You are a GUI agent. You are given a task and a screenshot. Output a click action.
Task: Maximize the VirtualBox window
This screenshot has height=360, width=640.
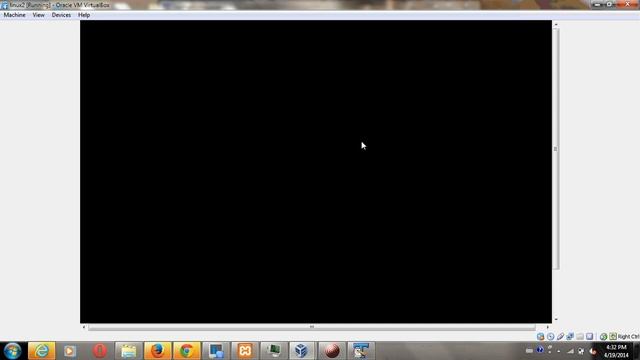pos(609,4)
